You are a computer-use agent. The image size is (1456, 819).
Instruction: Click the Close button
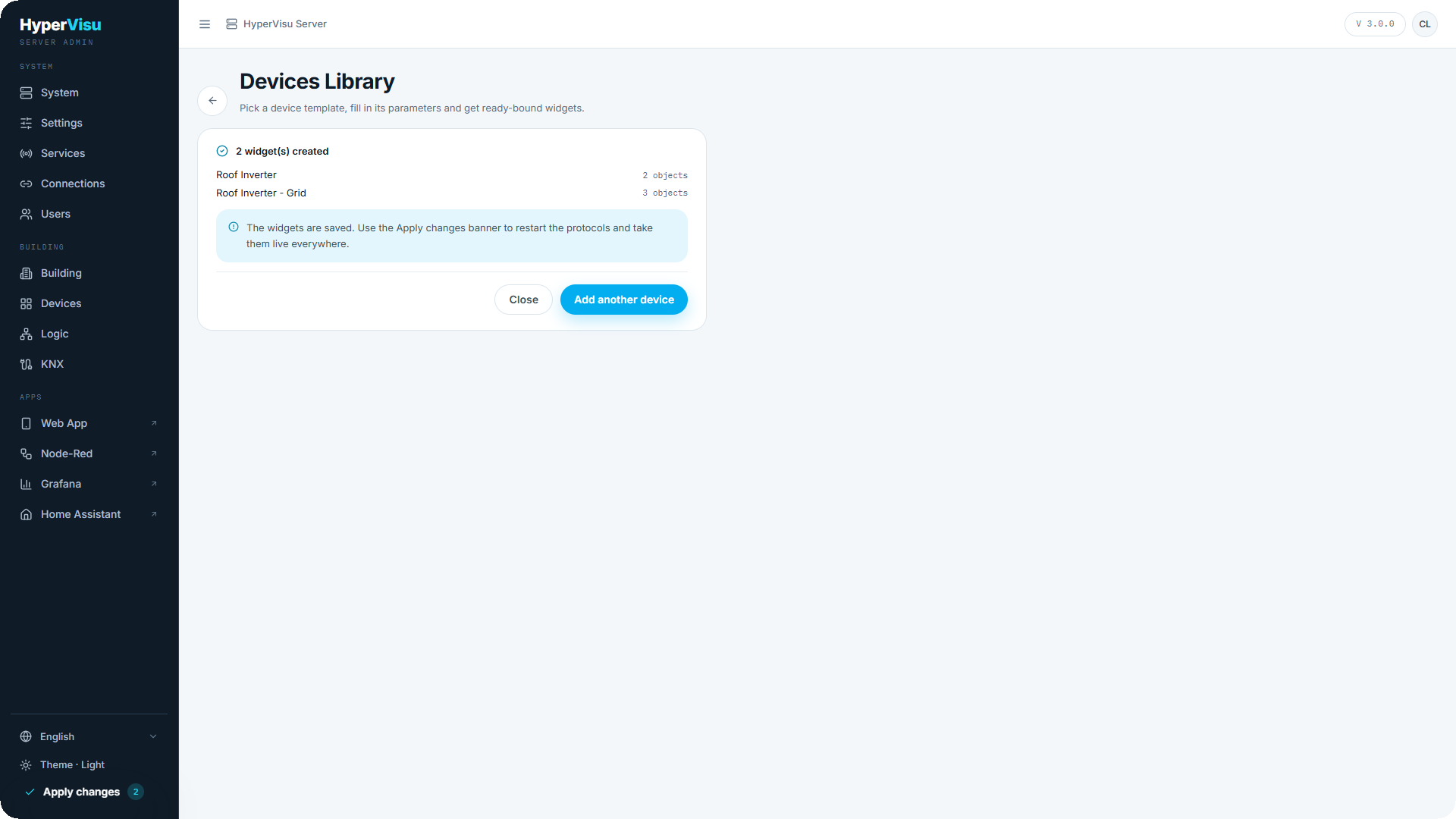point(523,300)
